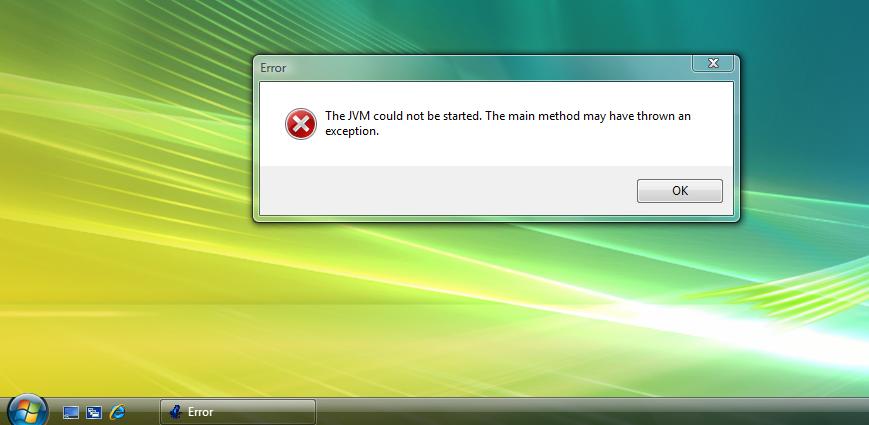Close the Error dialog with X

pos(713,63)
